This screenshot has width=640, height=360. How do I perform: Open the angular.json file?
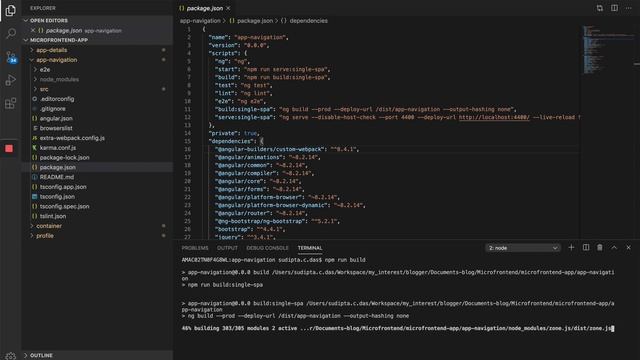coord(56,118)
